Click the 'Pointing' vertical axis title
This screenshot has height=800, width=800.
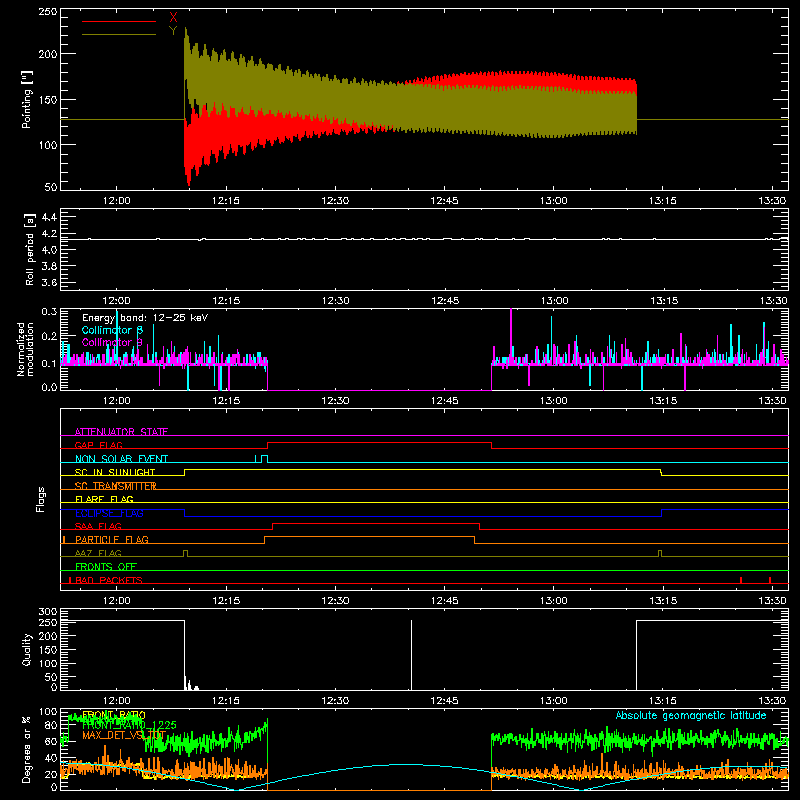(27, 99)
